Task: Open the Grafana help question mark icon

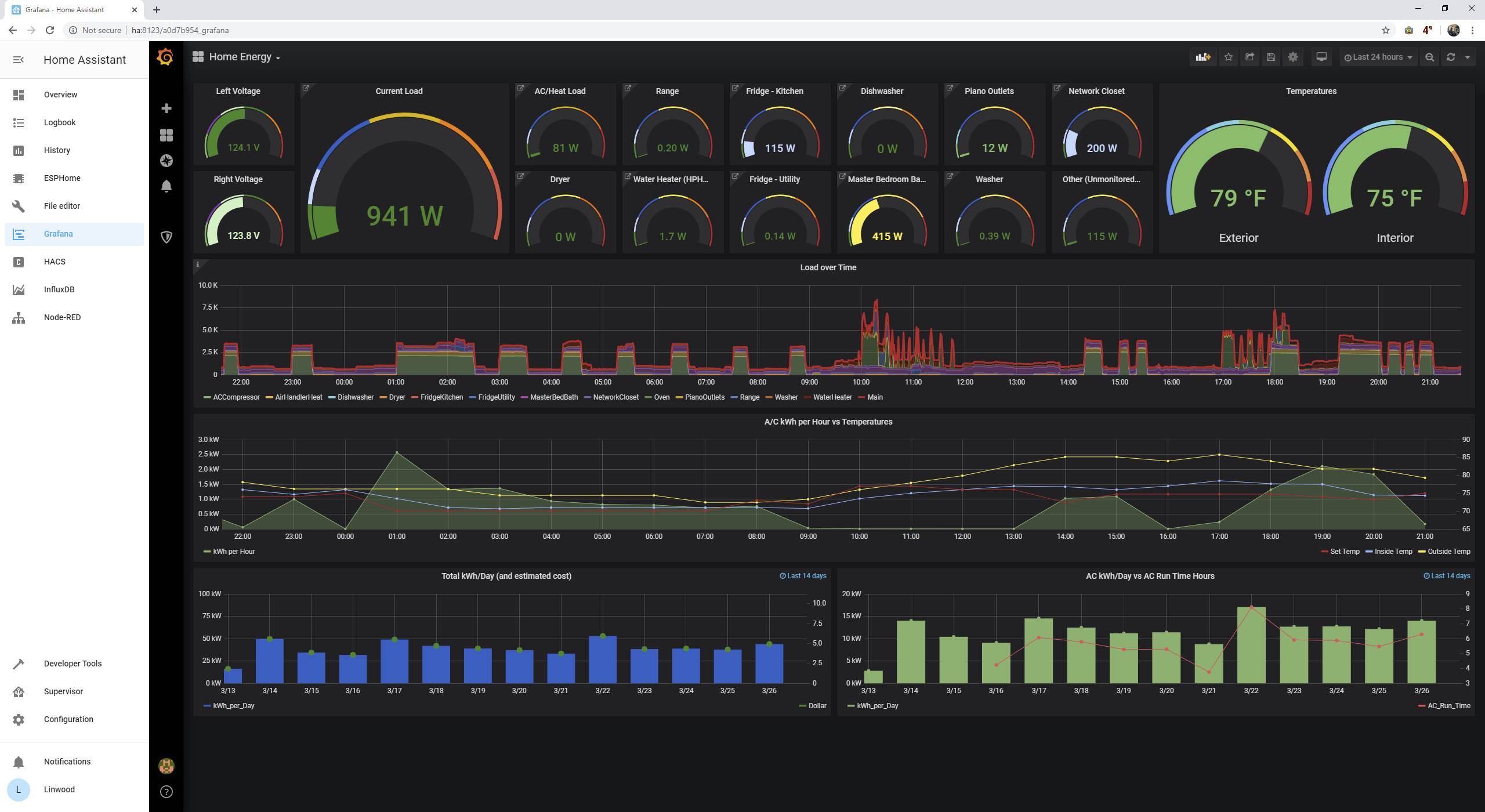Action: (x=166, y=792)
